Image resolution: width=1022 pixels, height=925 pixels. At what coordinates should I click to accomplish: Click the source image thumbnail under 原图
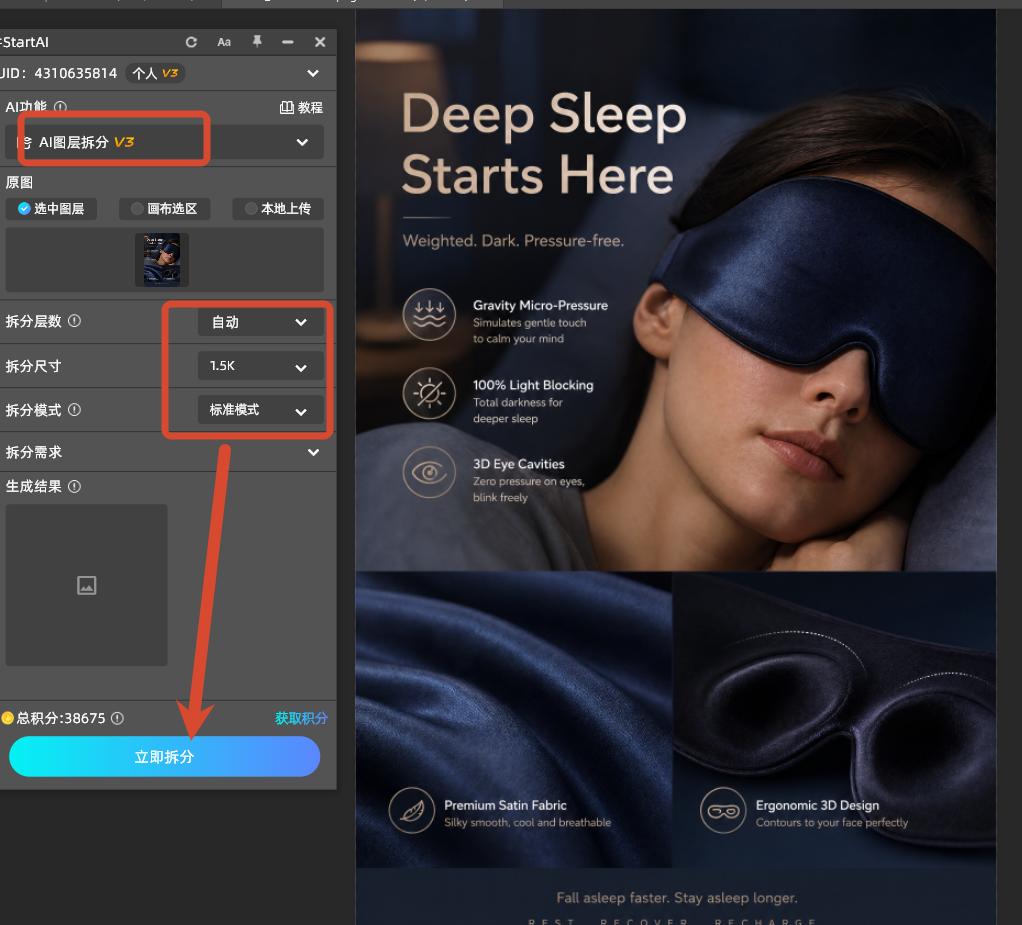click(162, 259)
